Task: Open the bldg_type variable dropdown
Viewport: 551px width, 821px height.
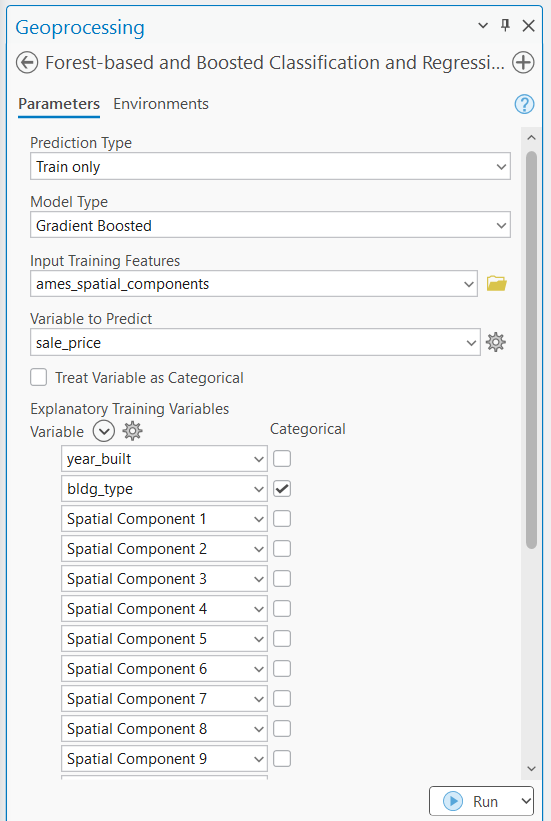Action: coord(164,489)
